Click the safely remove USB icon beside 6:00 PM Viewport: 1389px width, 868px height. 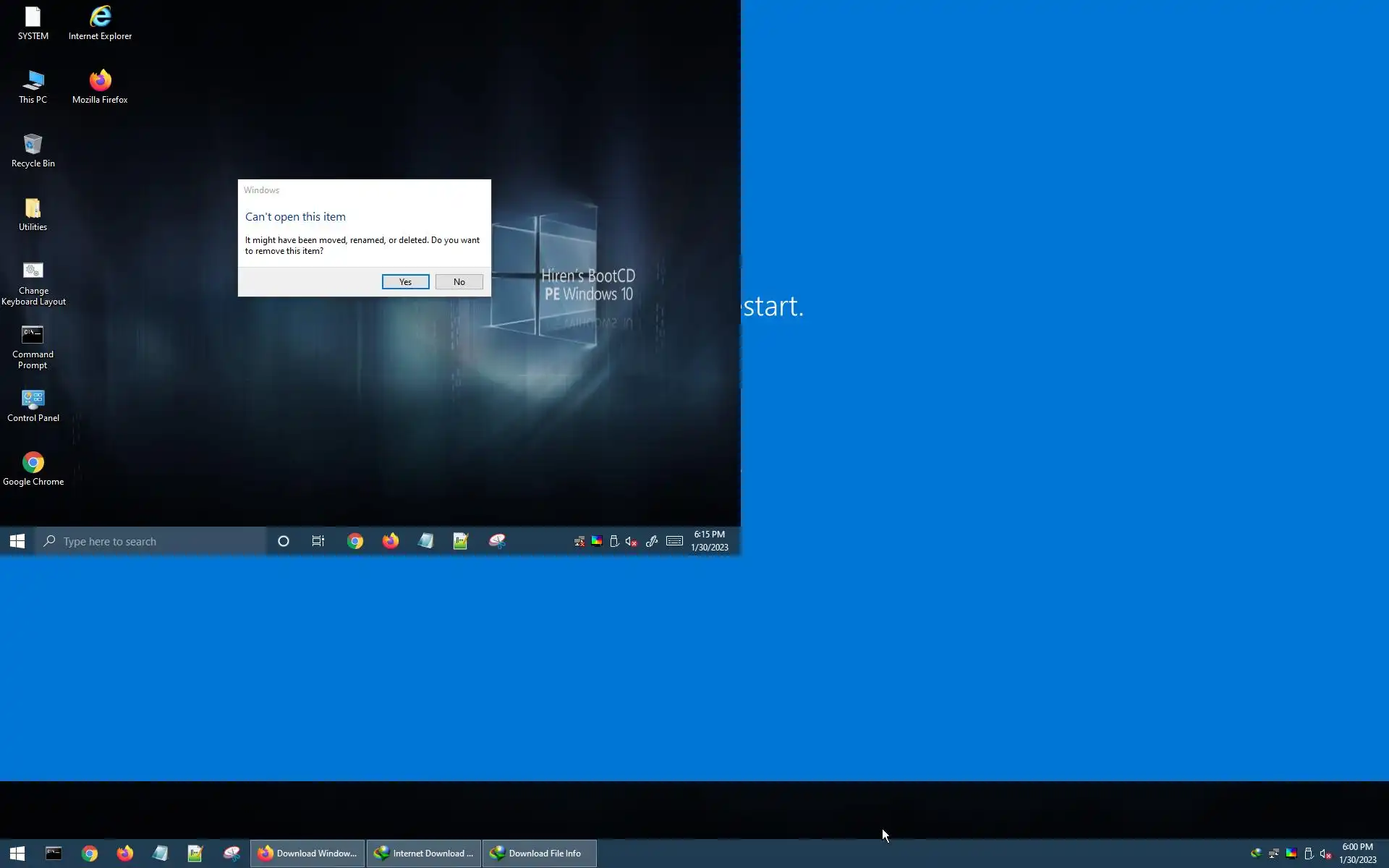pyautogui.click(x=1308, y=854)
